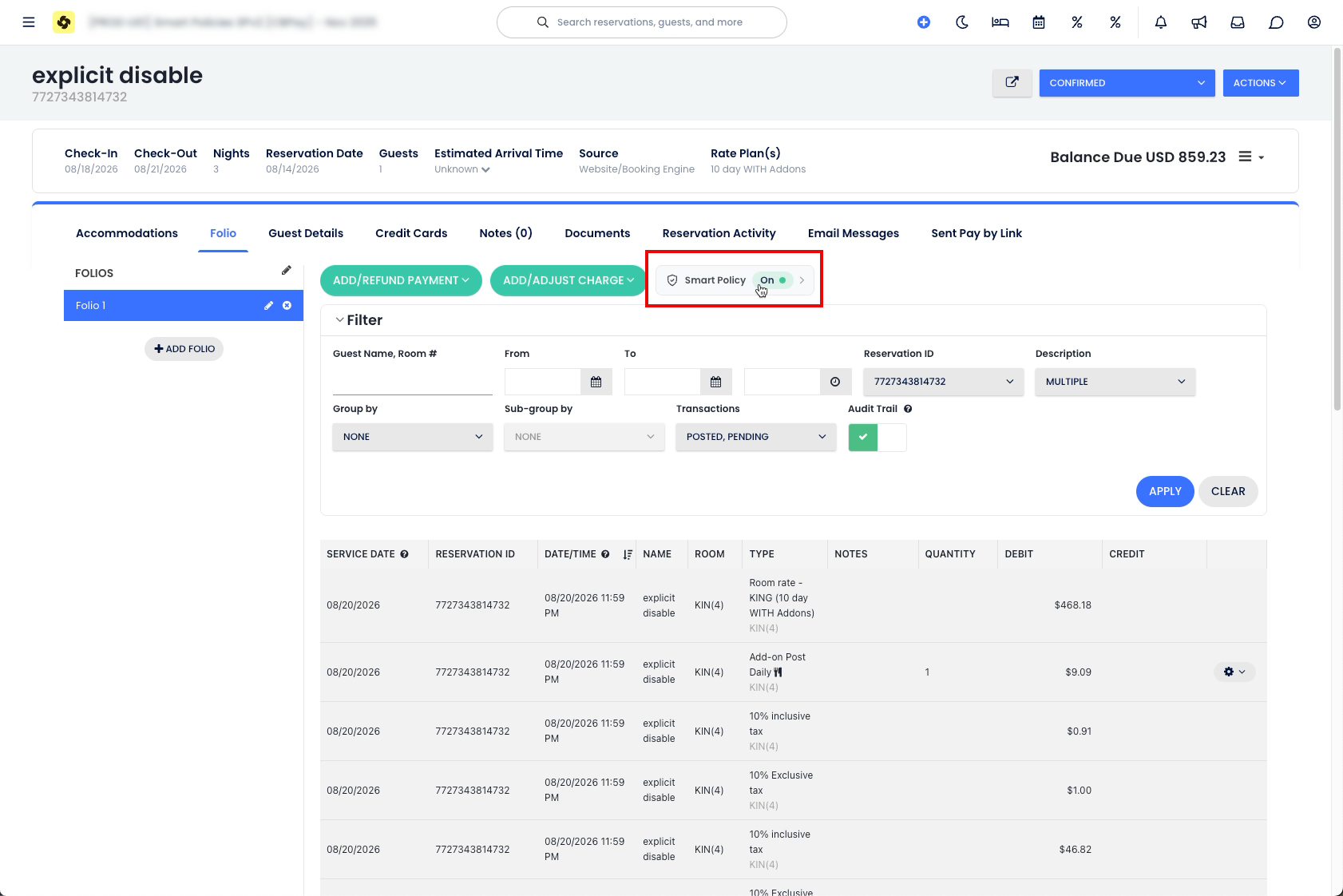
Task: Click the DATE/TIME help question icon
Action: (x=605, y=554)
